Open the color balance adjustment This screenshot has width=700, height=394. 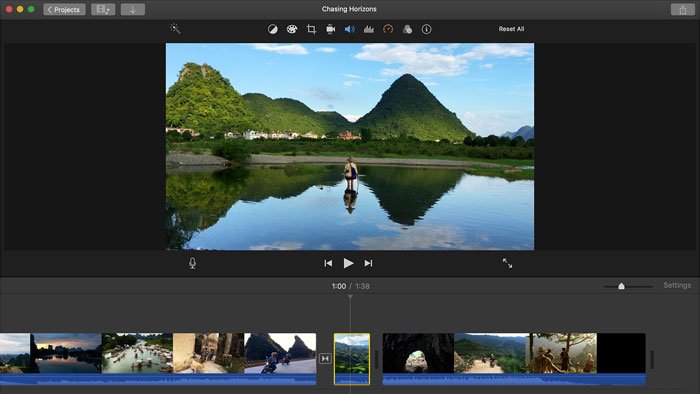click(272, 29)
